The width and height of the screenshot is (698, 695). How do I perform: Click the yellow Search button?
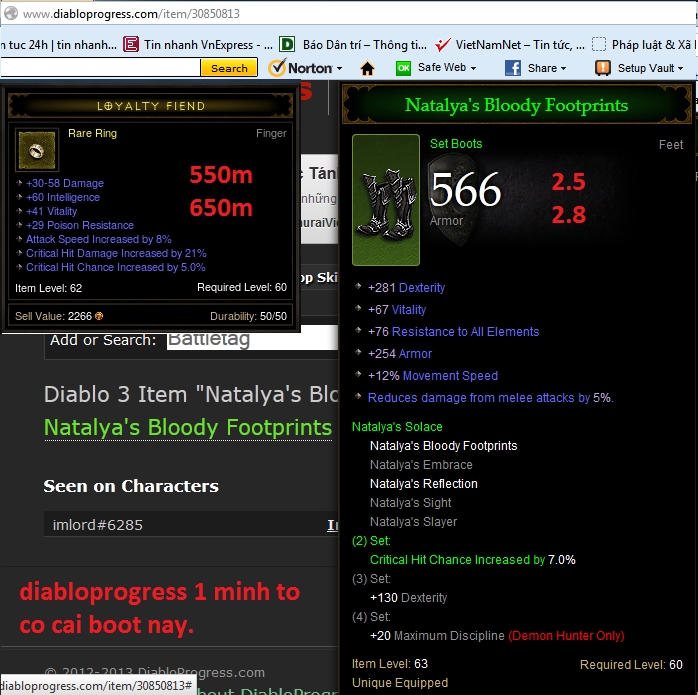229,68
